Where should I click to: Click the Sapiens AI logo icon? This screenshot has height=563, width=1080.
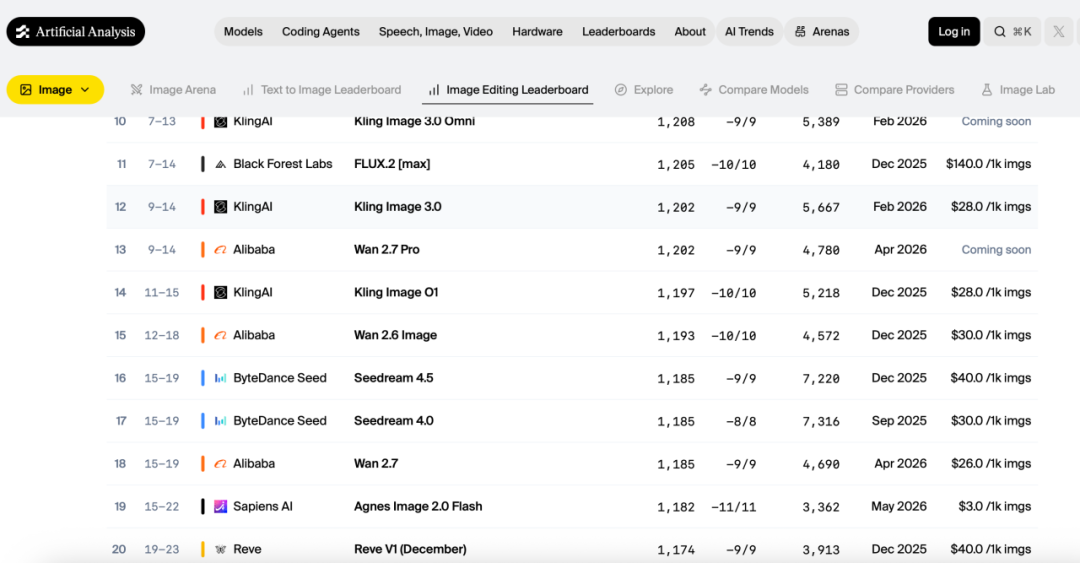click(x=220, y=506)
